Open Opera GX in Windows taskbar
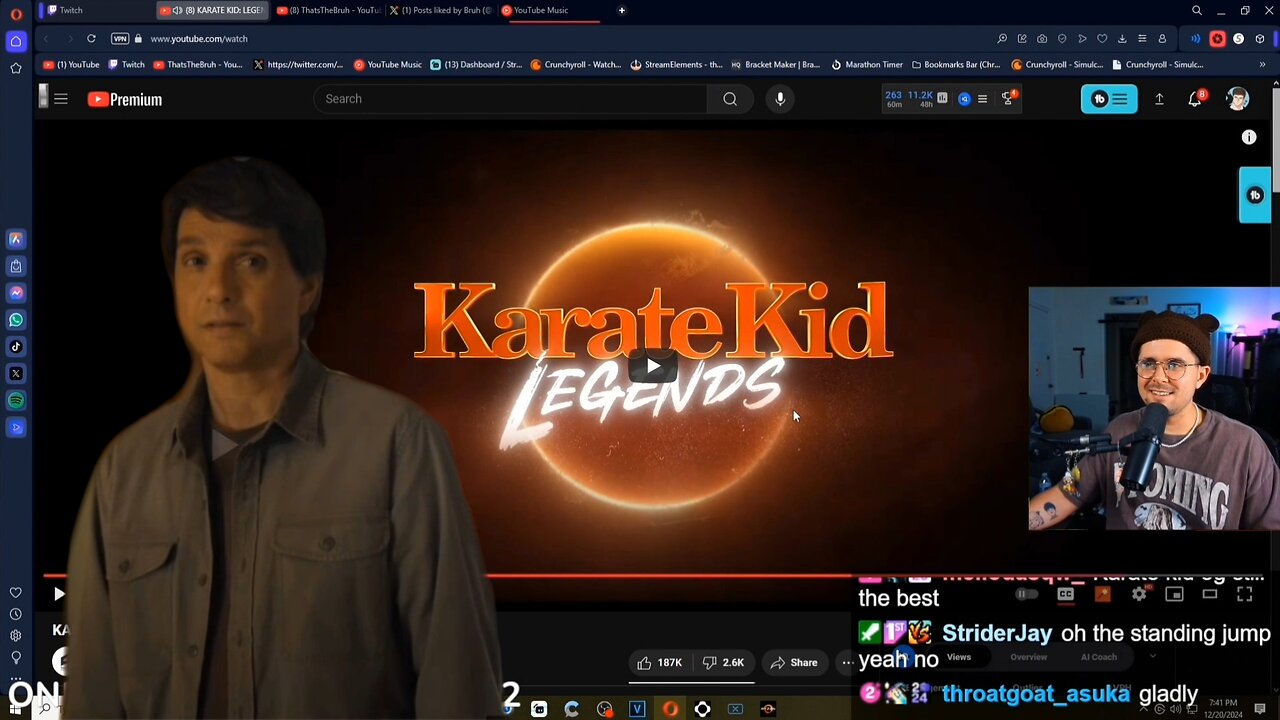Image resolution: width=1280 pixels, height=720 pixels. 670,709
